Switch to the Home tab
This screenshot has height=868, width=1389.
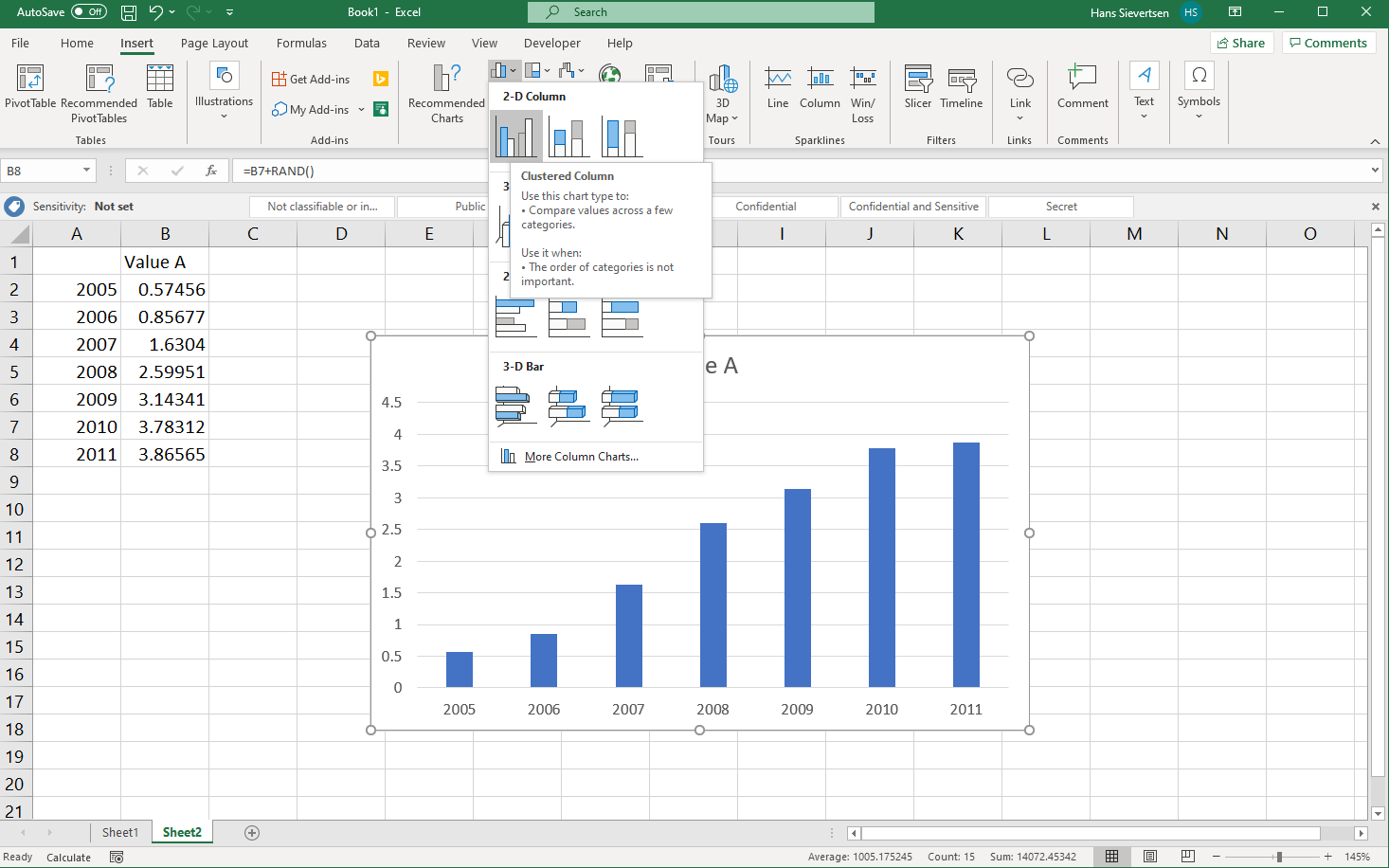point(77,44)
